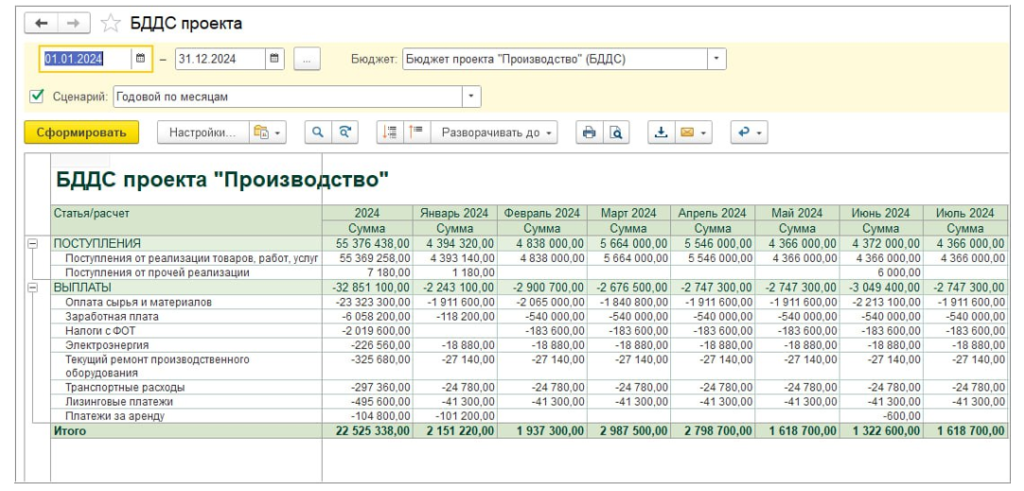Click the save report to file icon
Viewport: 1024px width, 491px height.
coord(660,132)
